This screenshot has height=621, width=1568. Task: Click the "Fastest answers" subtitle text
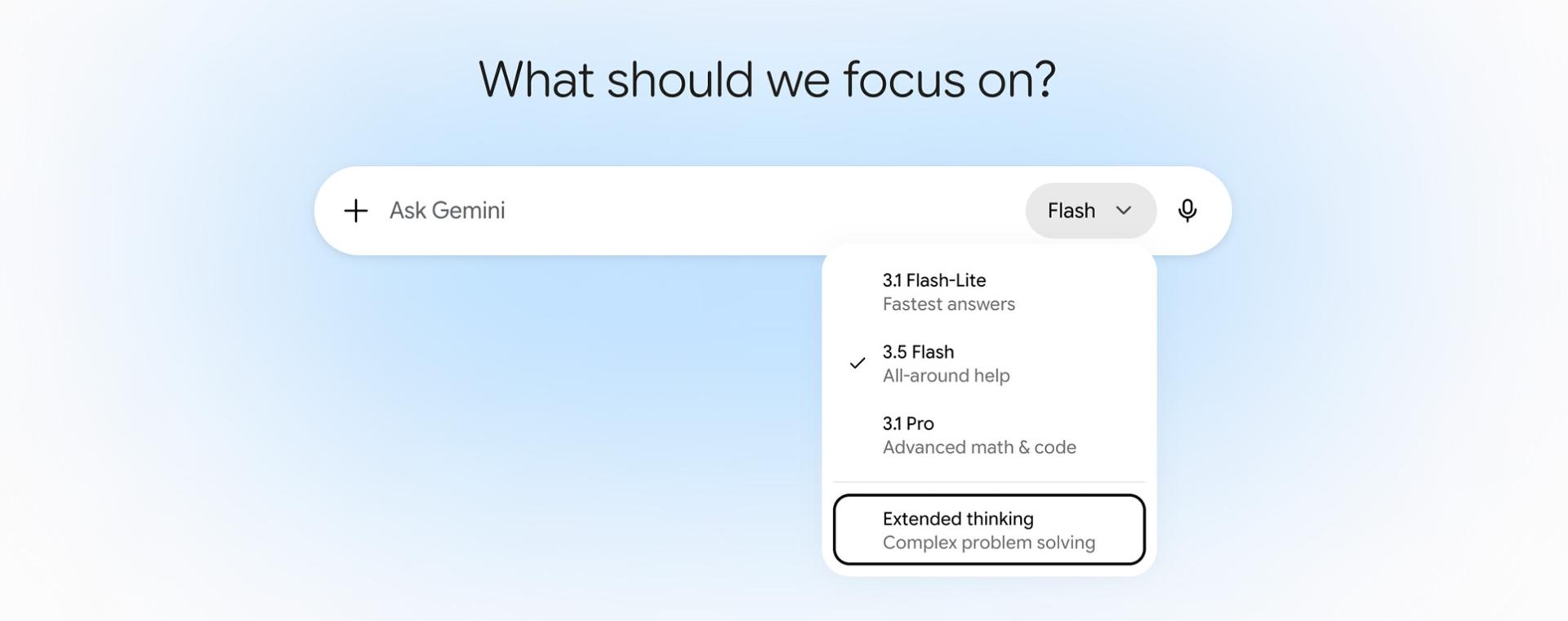coord(948,304)
